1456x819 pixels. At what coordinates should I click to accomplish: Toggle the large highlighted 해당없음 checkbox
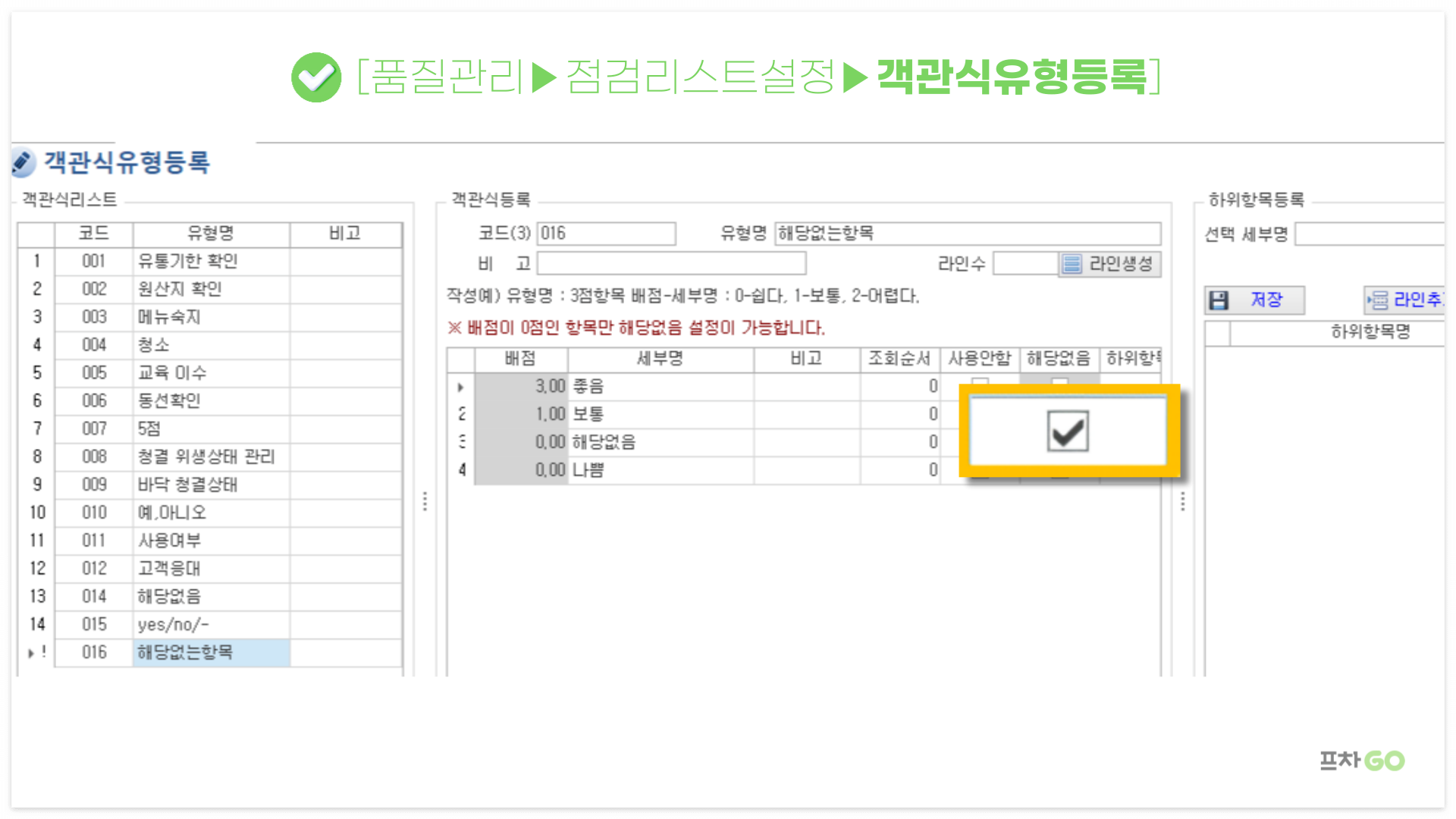(1067, 431)
